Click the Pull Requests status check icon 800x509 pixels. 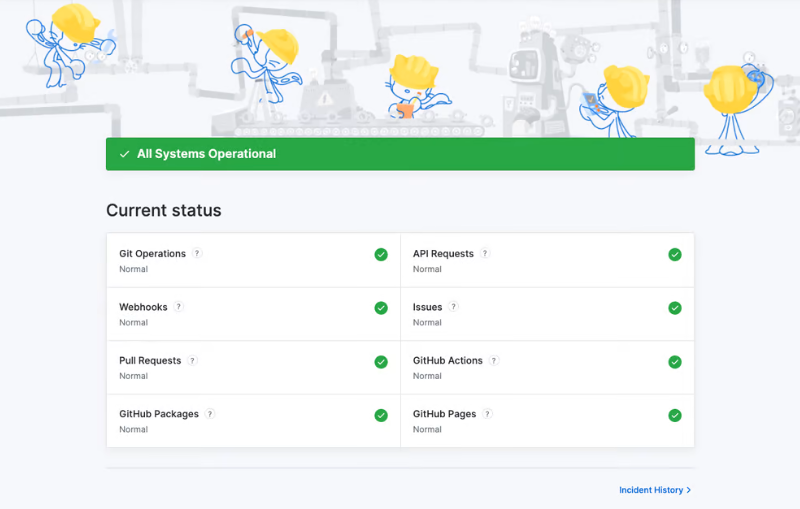tap(381, 362)
